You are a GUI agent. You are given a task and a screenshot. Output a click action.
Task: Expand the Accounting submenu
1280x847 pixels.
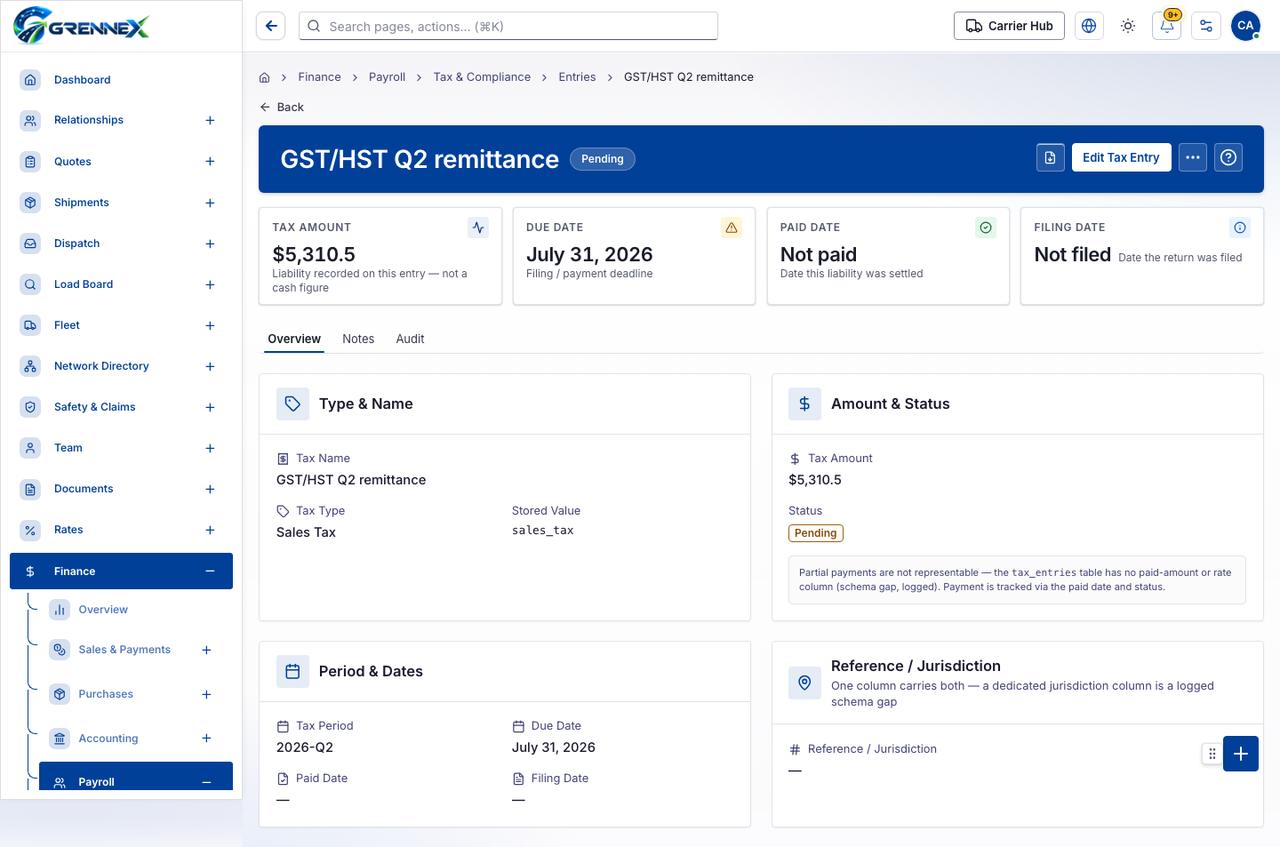(207, 739)
